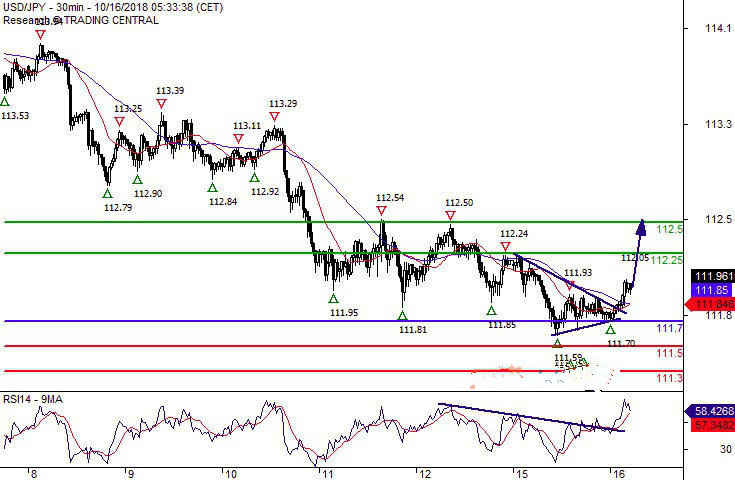Select the red 111.5 support level label
735x480 pixels.
(x=669, y=354)
